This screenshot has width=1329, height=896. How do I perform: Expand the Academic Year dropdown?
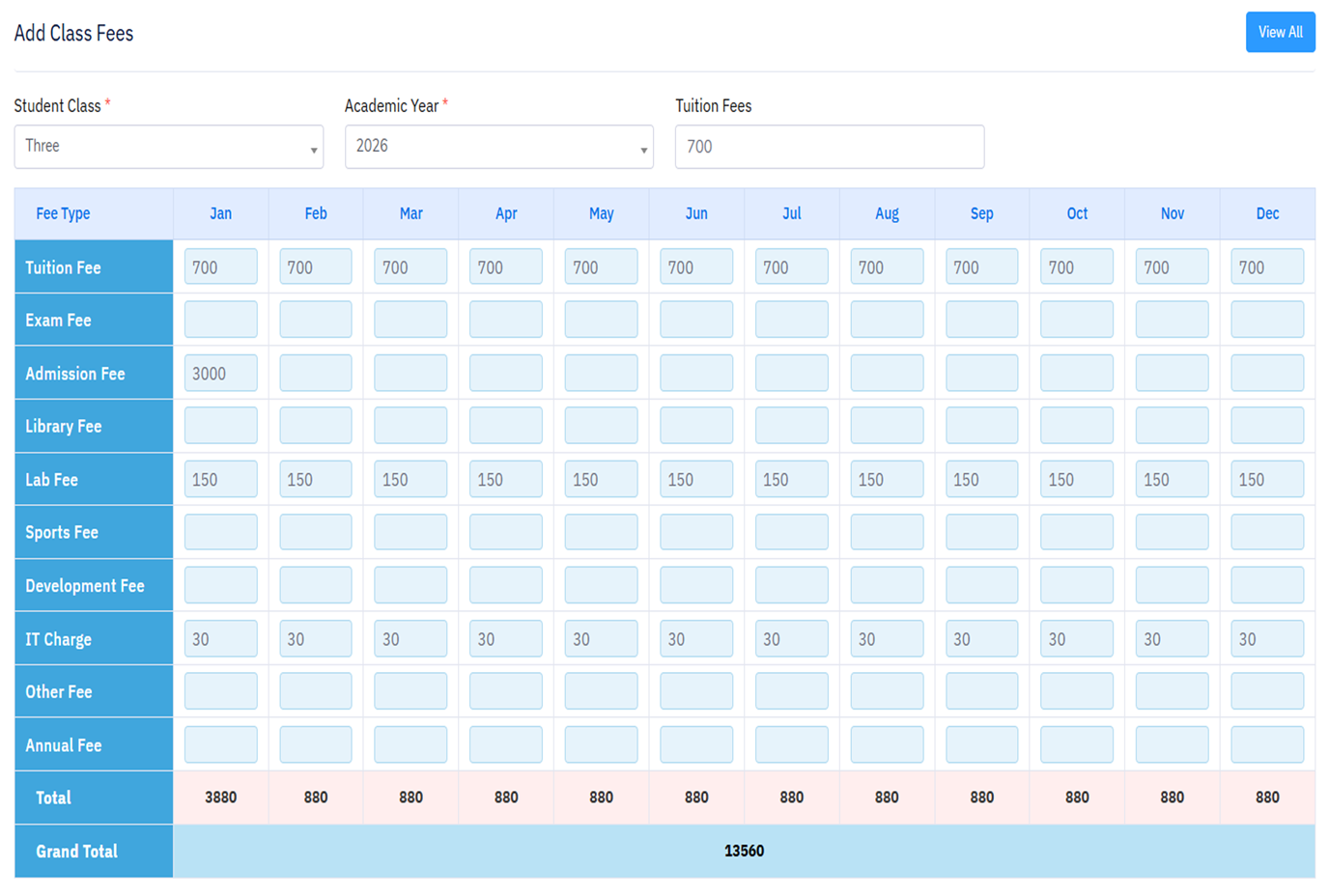[498, 147]
